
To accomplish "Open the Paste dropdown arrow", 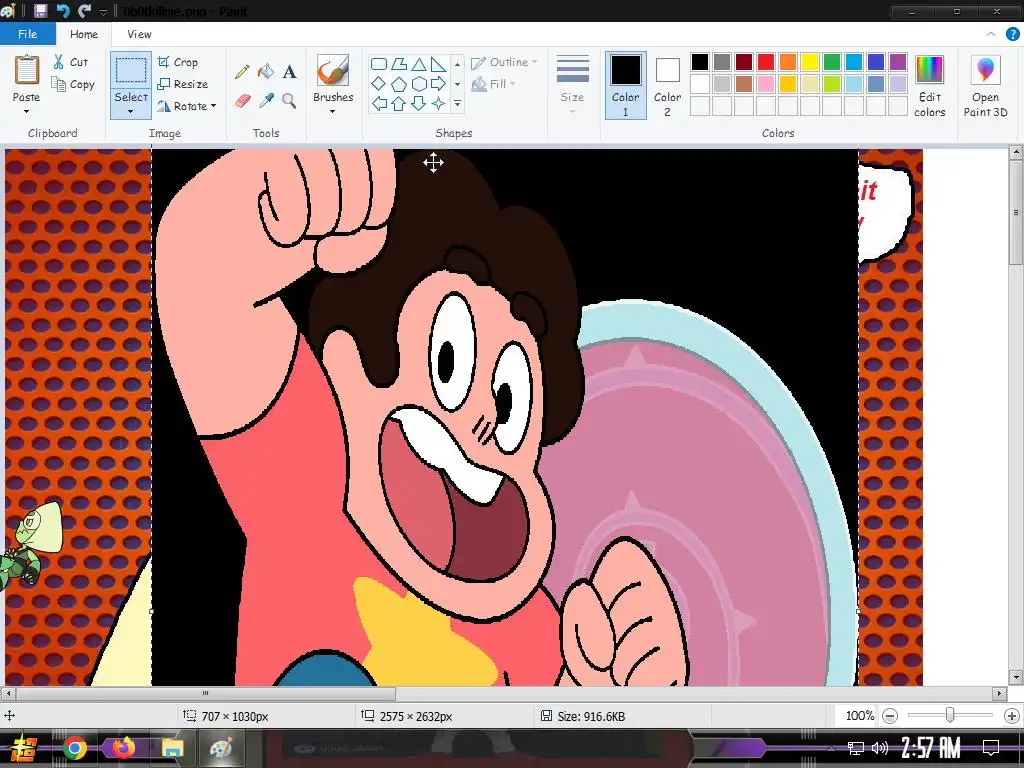I will coord(27,111).
